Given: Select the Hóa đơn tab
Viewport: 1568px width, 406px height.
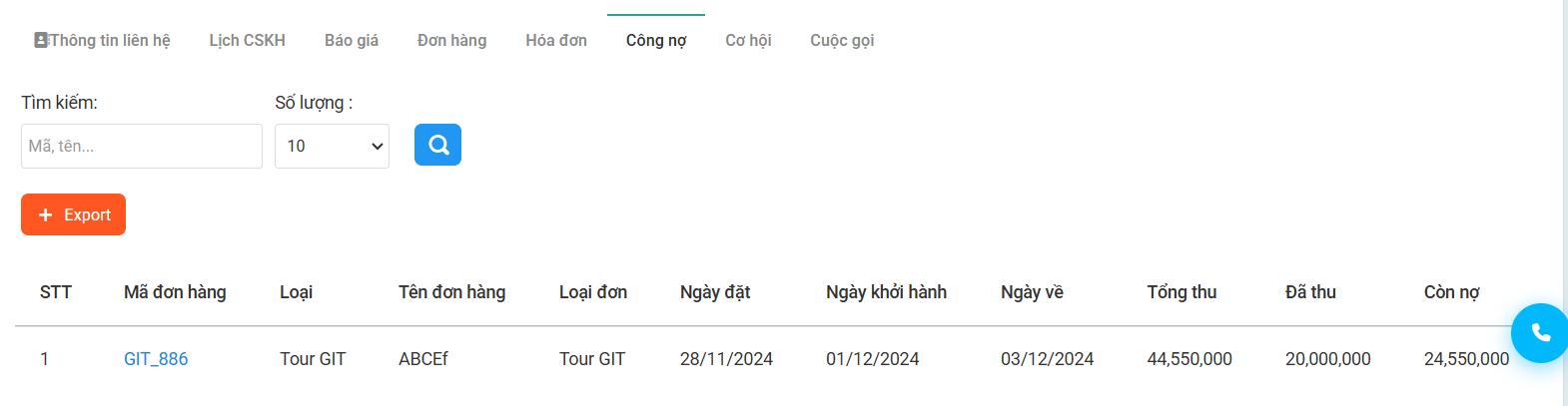Looking at the screenshot, I should tap(556, 40).
